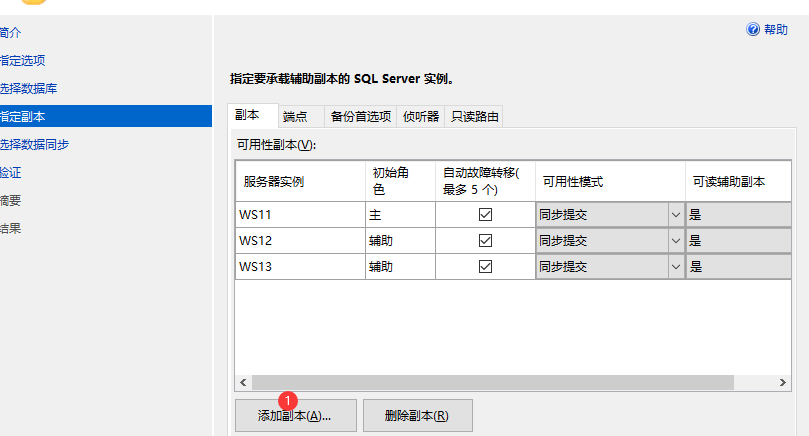The width and height of the screenshot is (809, 436).
Task: Click the 主 role cell for WS11
Action: click(400, 215)
